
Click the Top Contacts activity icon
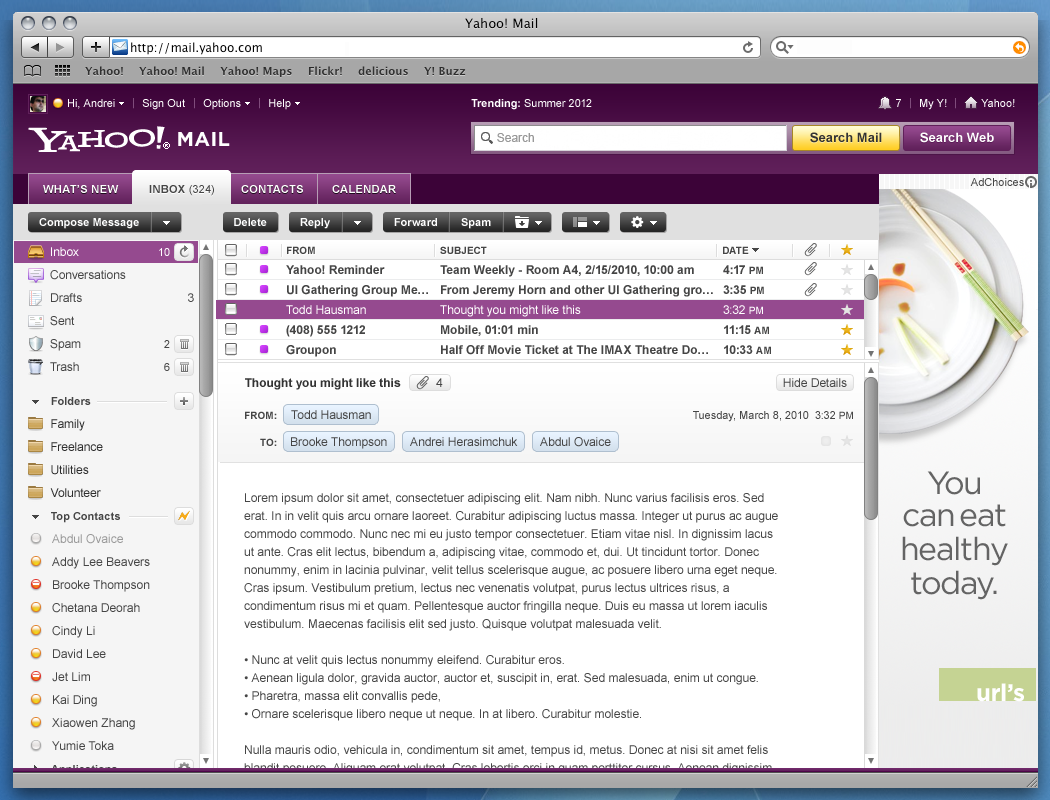(x=184, y=515)
